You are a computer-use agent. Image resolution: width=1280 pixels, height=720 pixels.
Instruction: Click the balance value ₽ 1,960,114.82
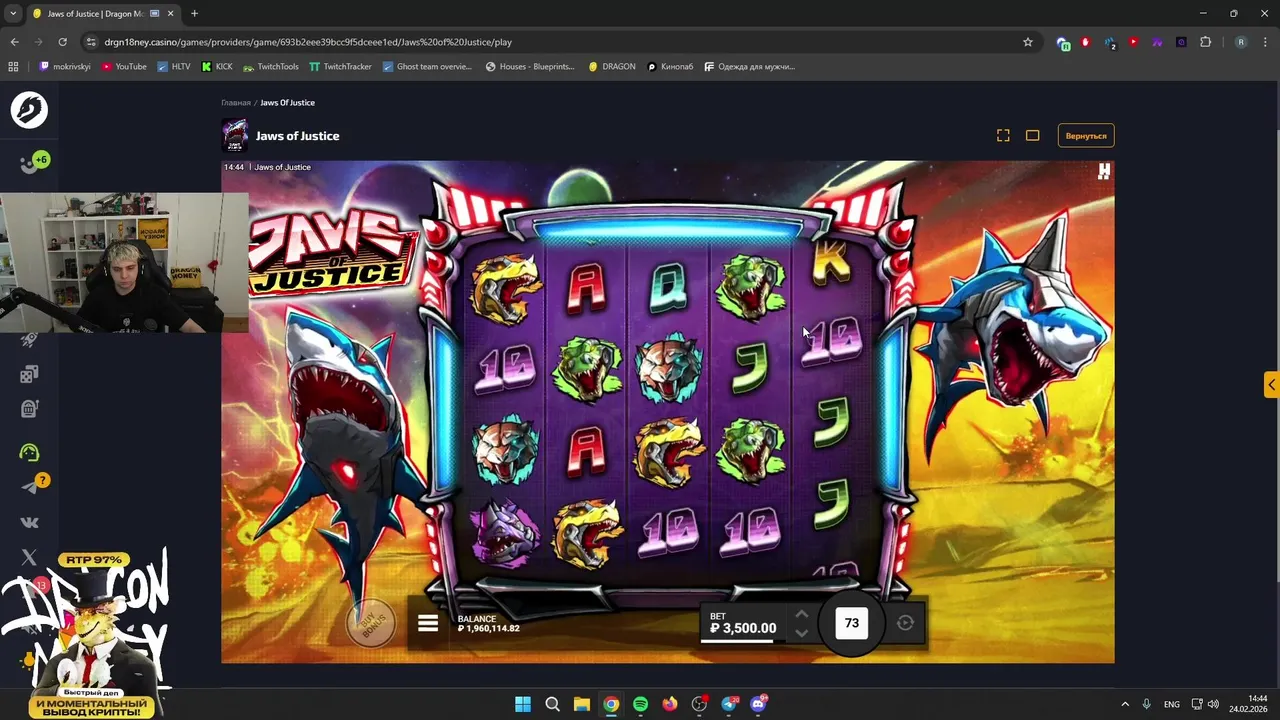(488, 629)
